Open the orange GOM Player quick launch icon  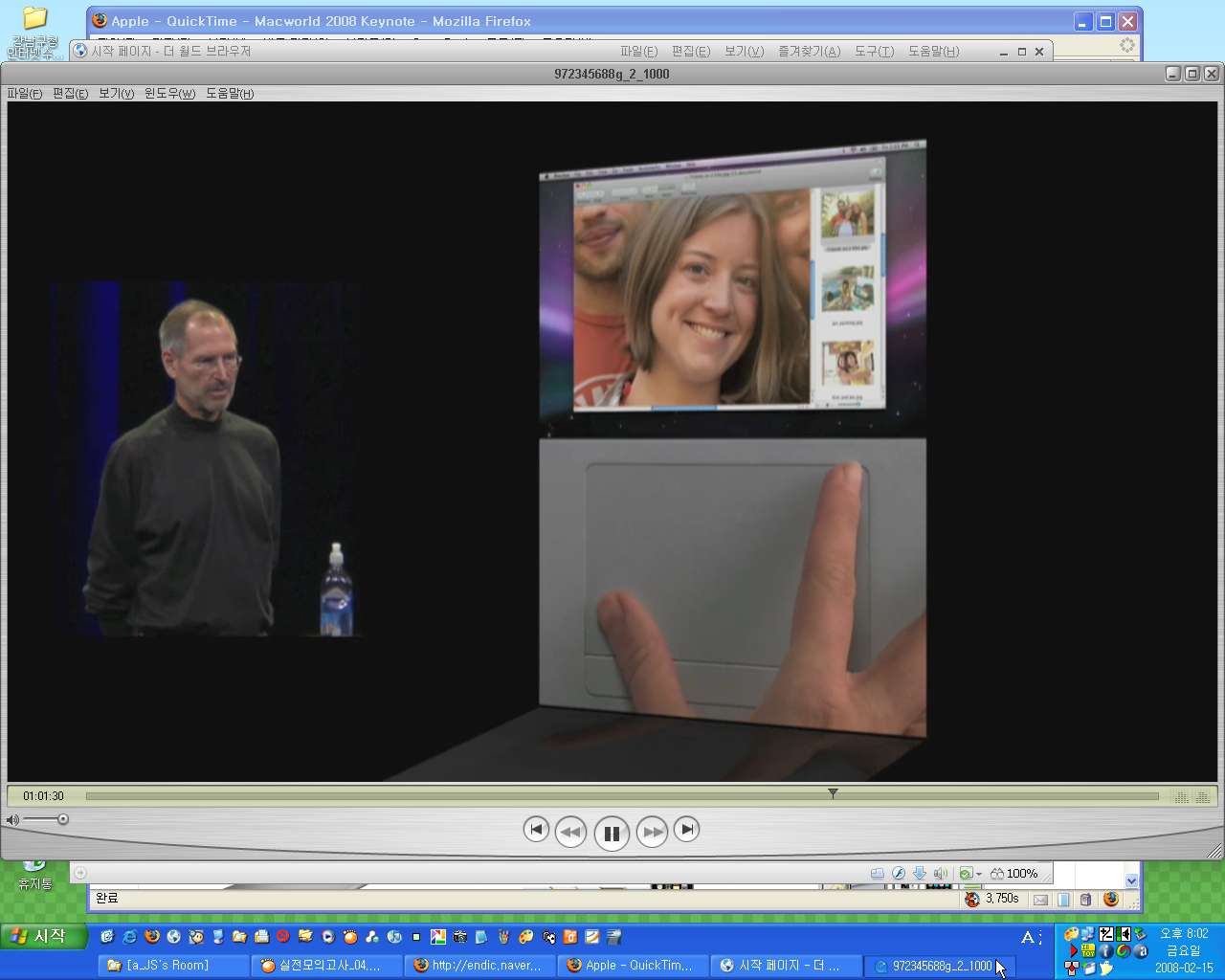coord(351,937)
